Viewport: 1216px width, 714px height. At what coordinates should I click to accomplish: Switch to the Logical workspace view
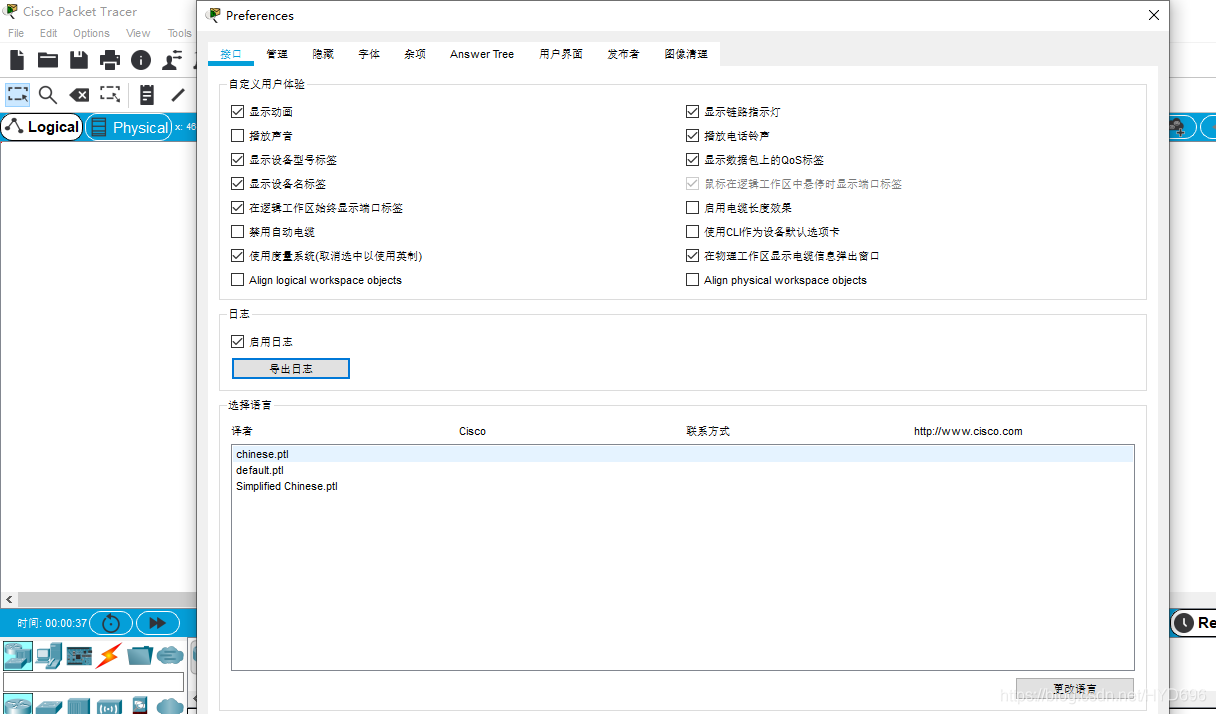point(42,127)
